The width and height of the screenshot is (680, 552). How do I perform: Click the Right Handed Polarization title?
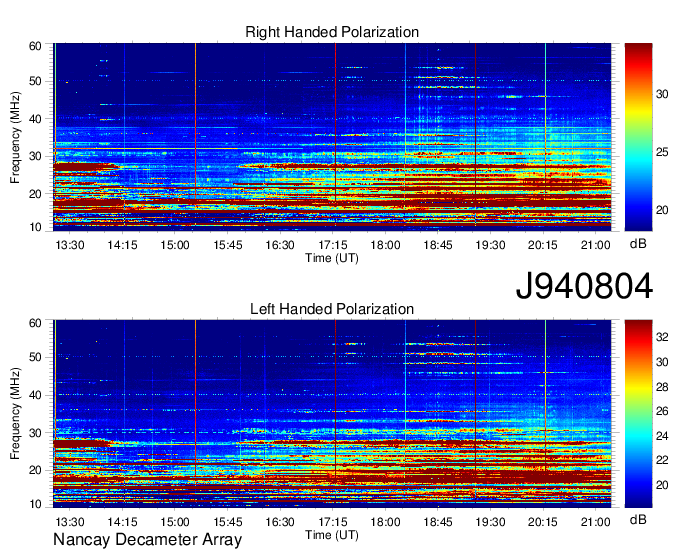click(x=332, y=32)
